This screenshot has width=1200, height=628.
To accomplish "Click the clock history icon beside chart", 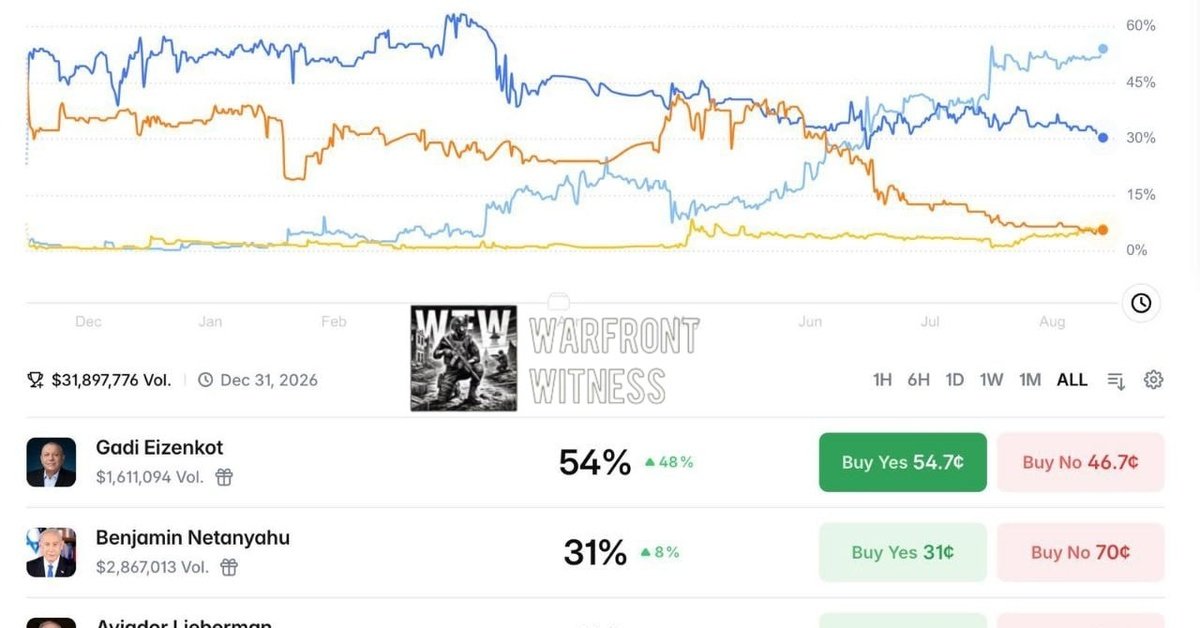I will pyautogui.click(x=1141, y=303).
